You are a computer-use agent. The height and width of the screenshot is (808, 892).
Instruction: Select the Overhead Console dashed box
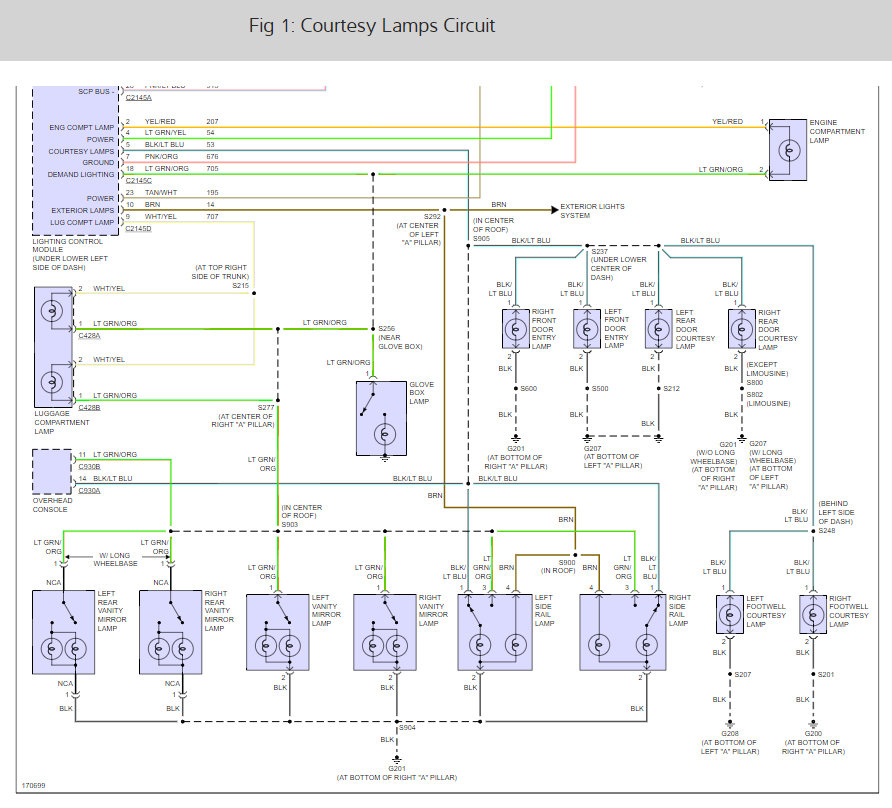52,472
